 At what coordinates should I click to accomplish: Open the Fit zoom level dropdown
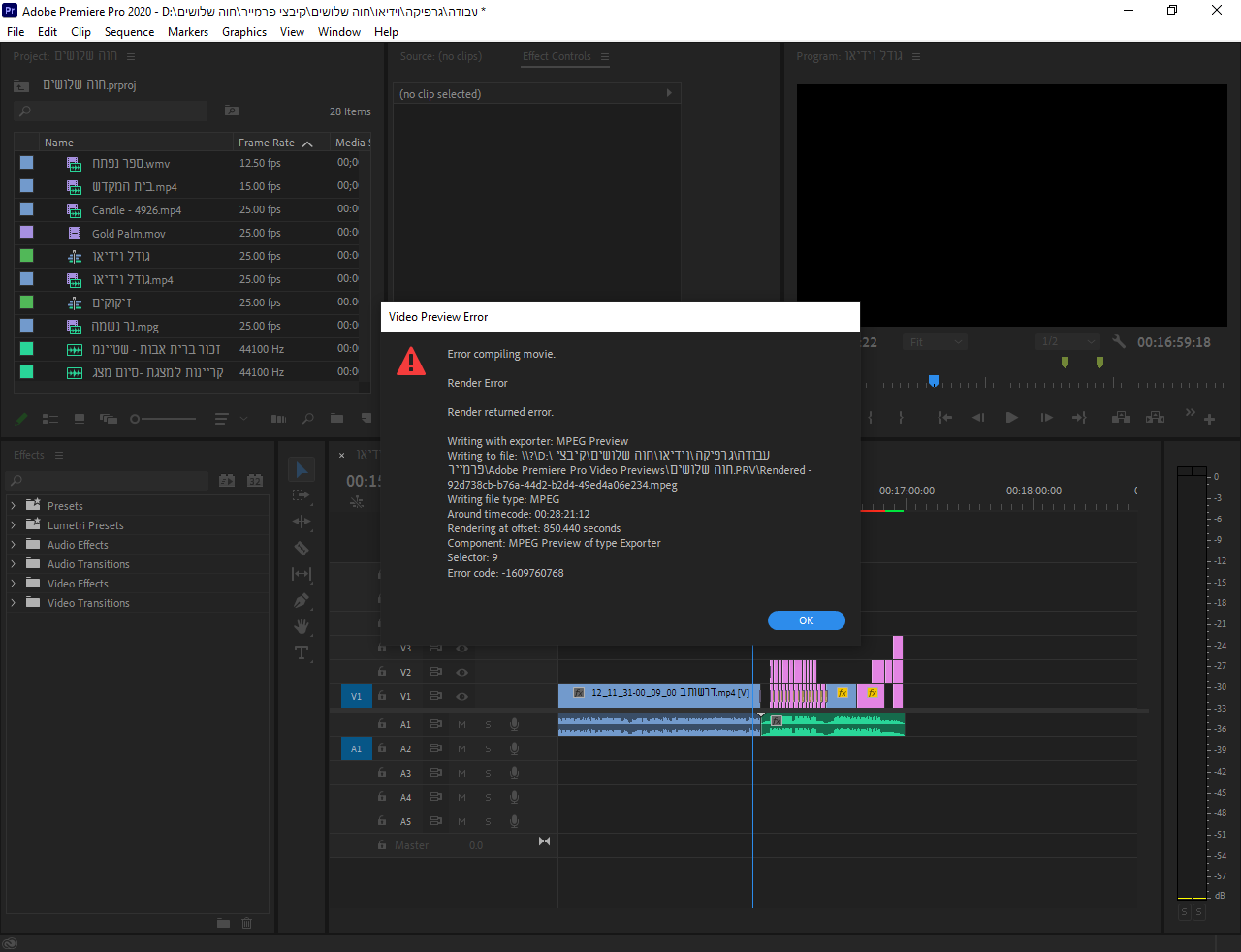click(936, 342)
